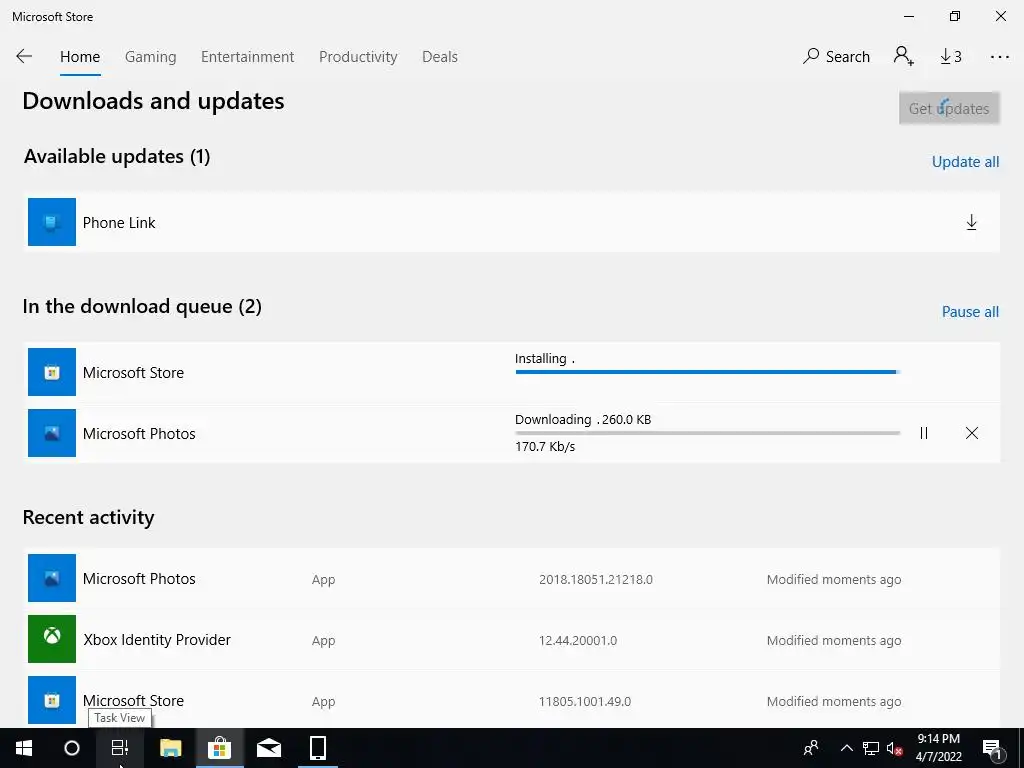Open the See more ellipsis menu
Screen dimensions: 1024x768
[999, 57]
